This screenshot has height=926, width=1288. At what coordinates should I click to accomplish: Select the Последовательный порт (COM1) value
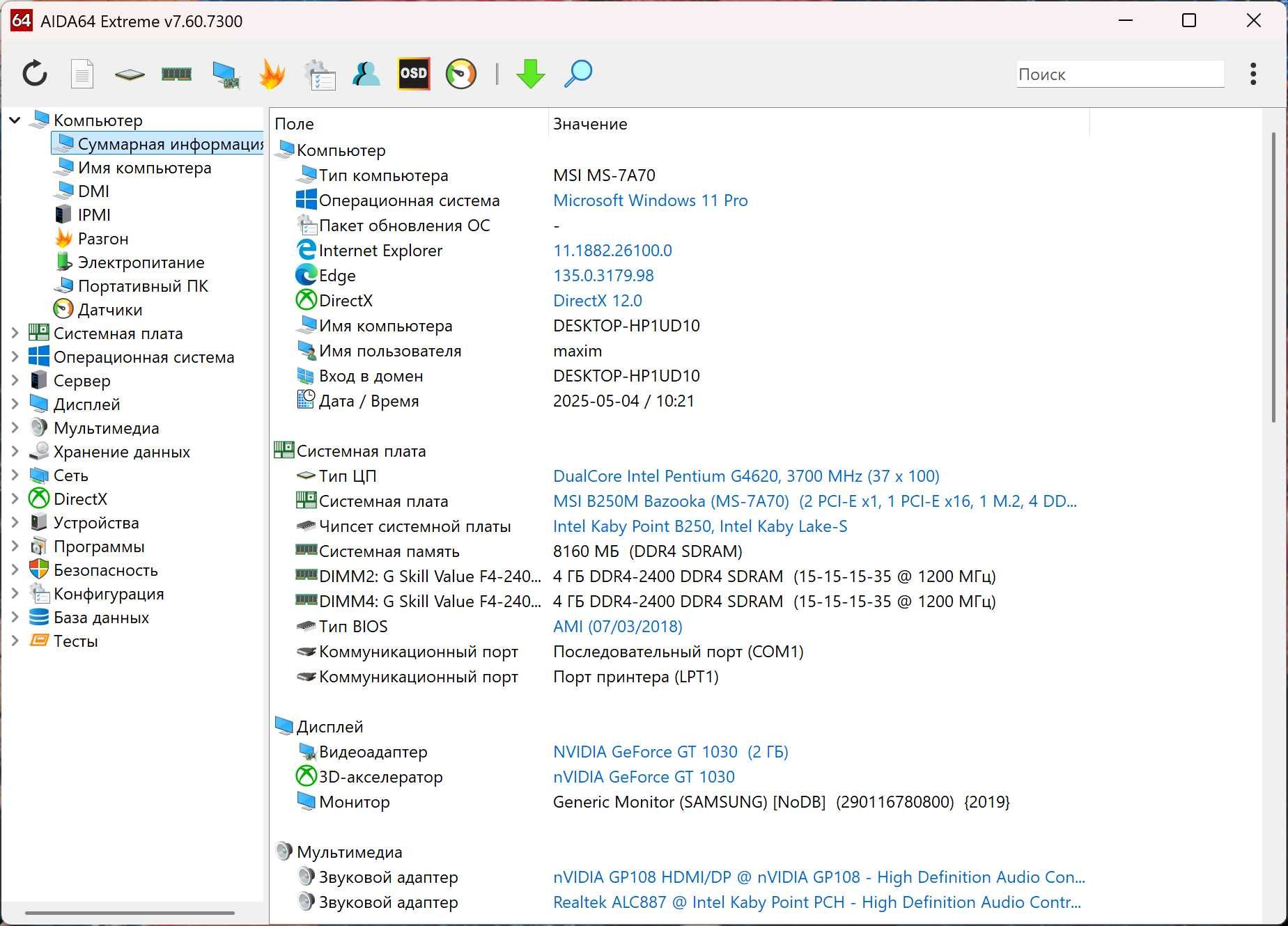click(x=678, y=652)
